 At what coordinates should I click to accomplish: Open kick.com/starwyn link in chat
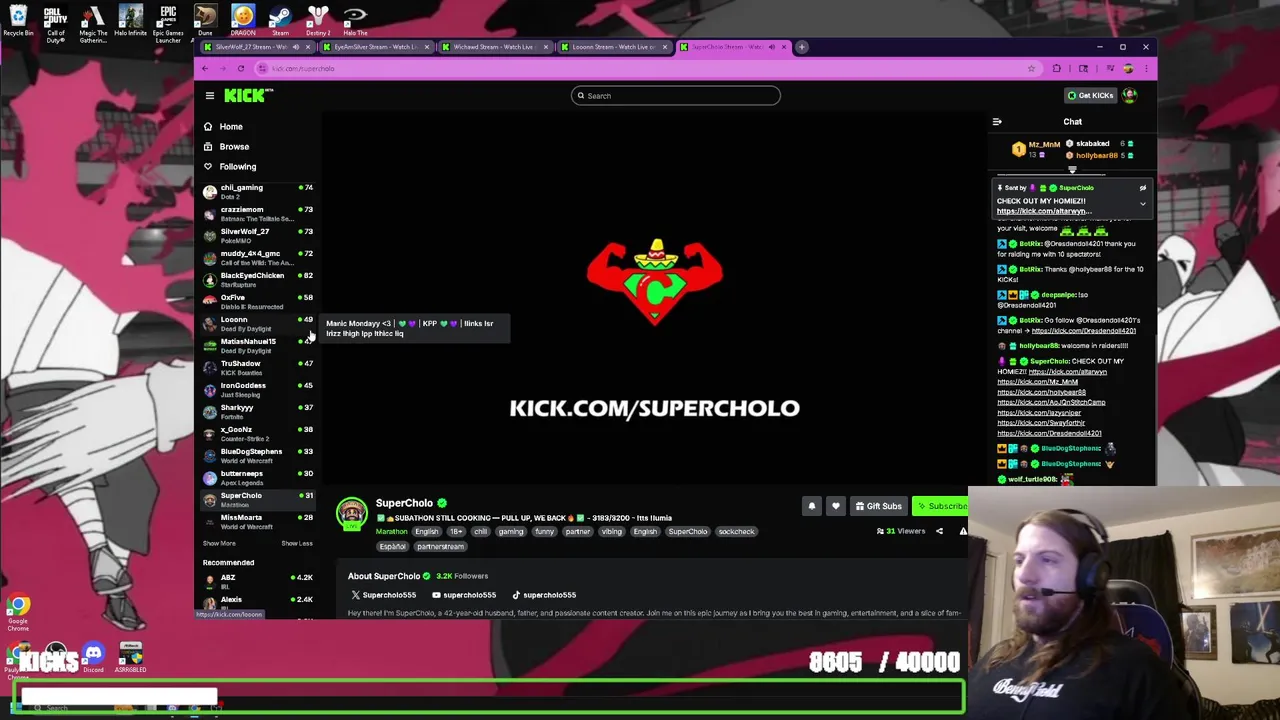(1067, 372)
